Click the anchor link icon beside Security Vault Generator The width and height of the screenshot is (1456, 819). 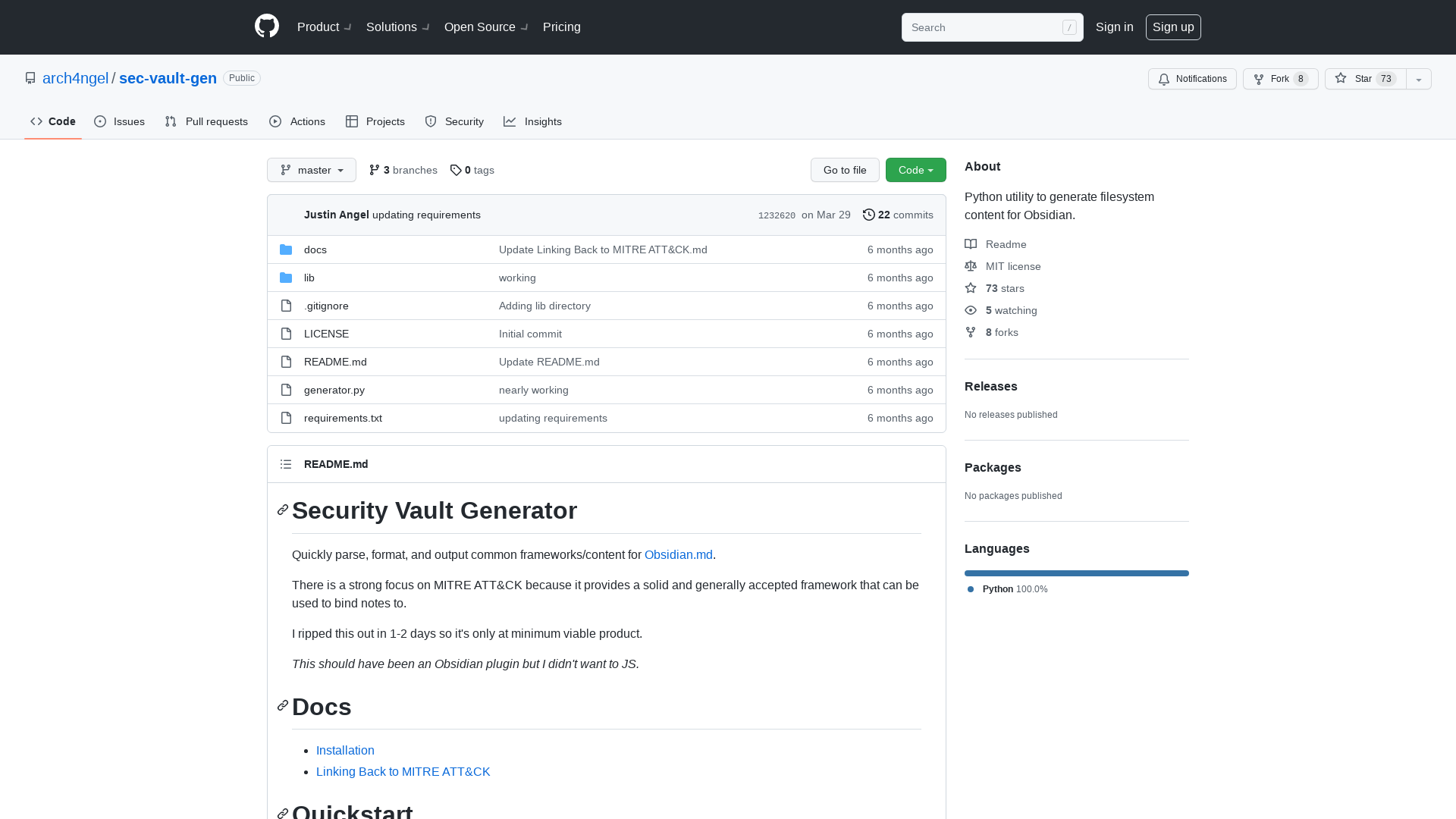click(283, 510)
